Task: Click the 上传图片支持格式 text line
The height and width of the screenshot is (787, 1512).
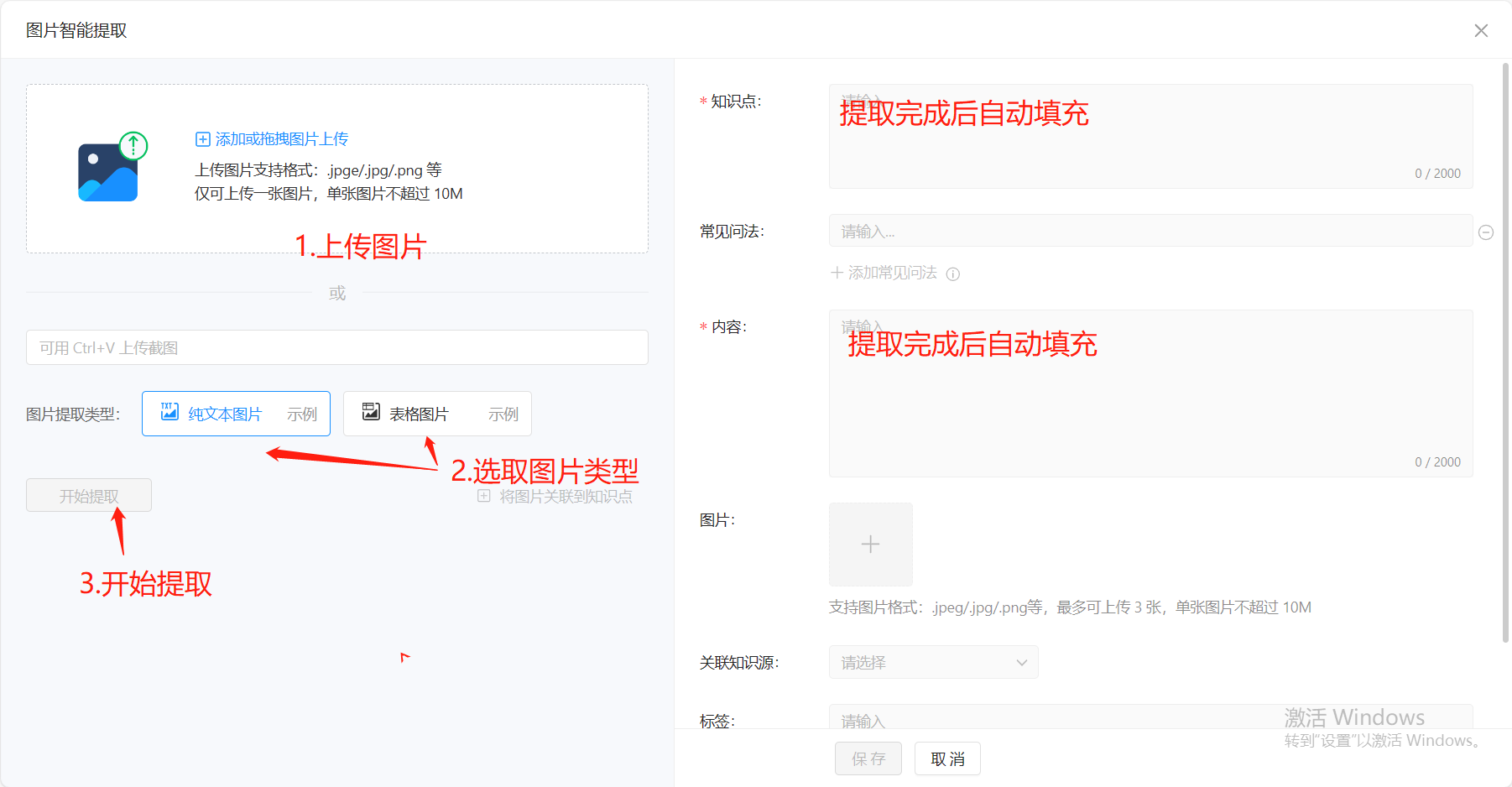Action: point(318,170)
